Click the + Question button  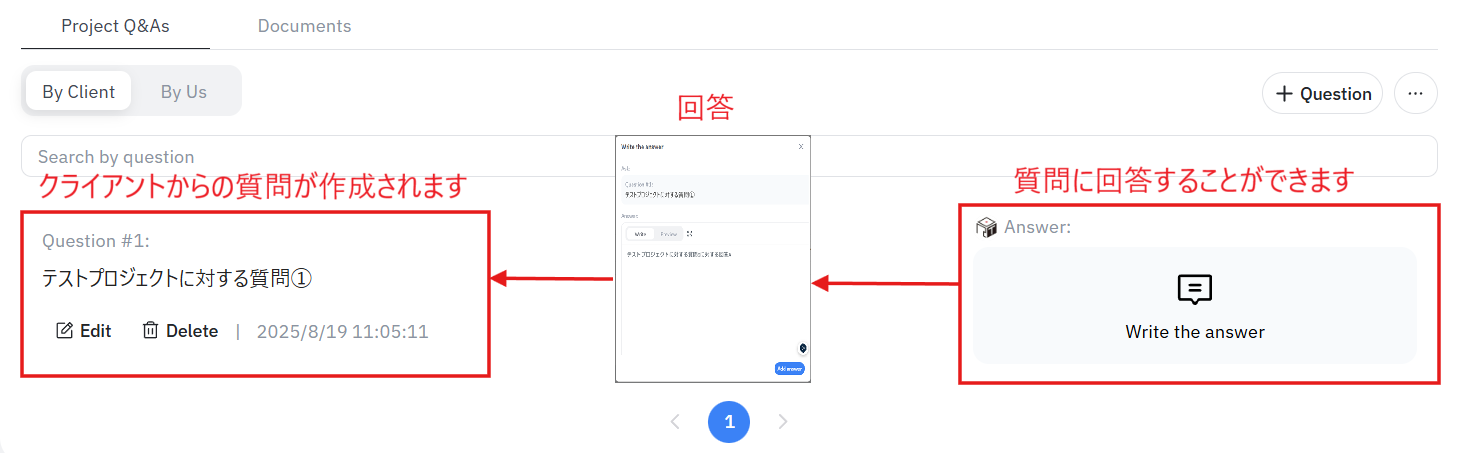1322,93
